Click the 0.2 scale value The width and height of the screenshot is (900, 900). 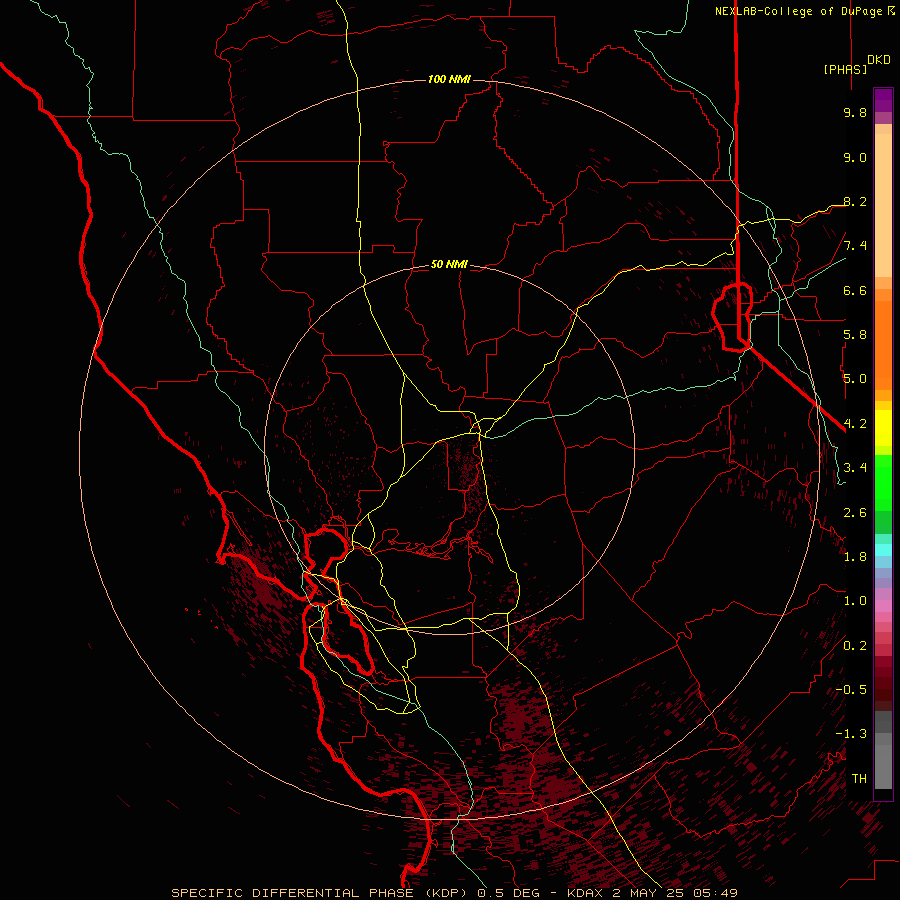(x=855, y=646)
